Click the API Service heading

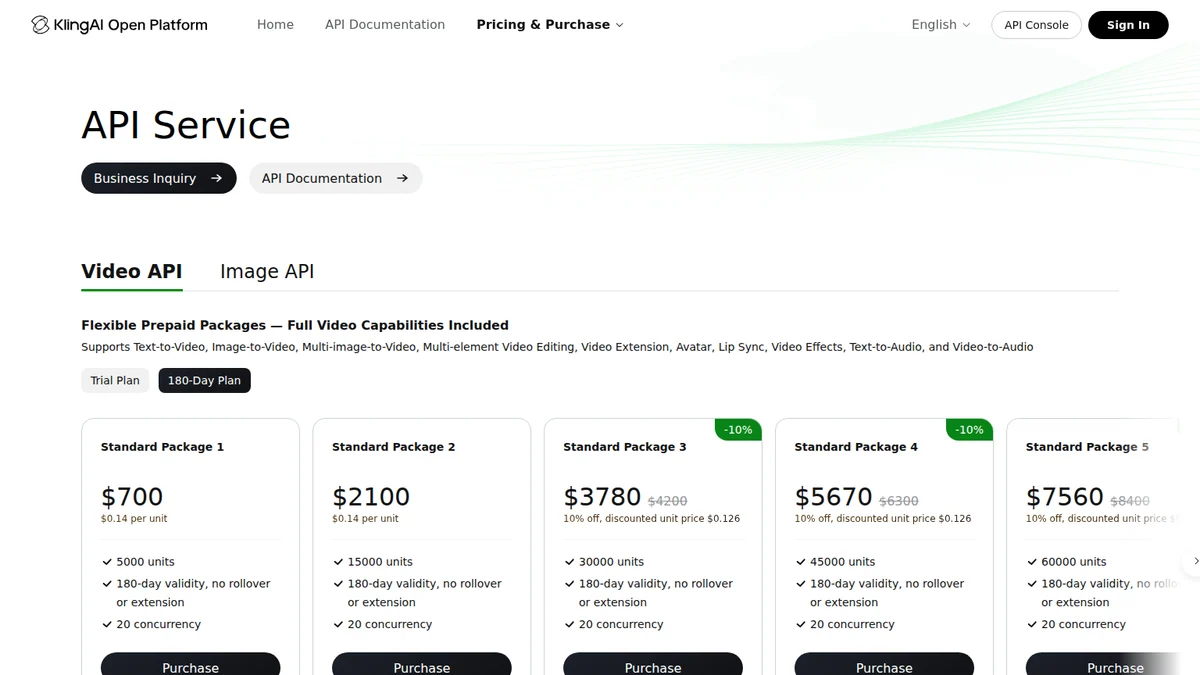click(x=186, y=126)
